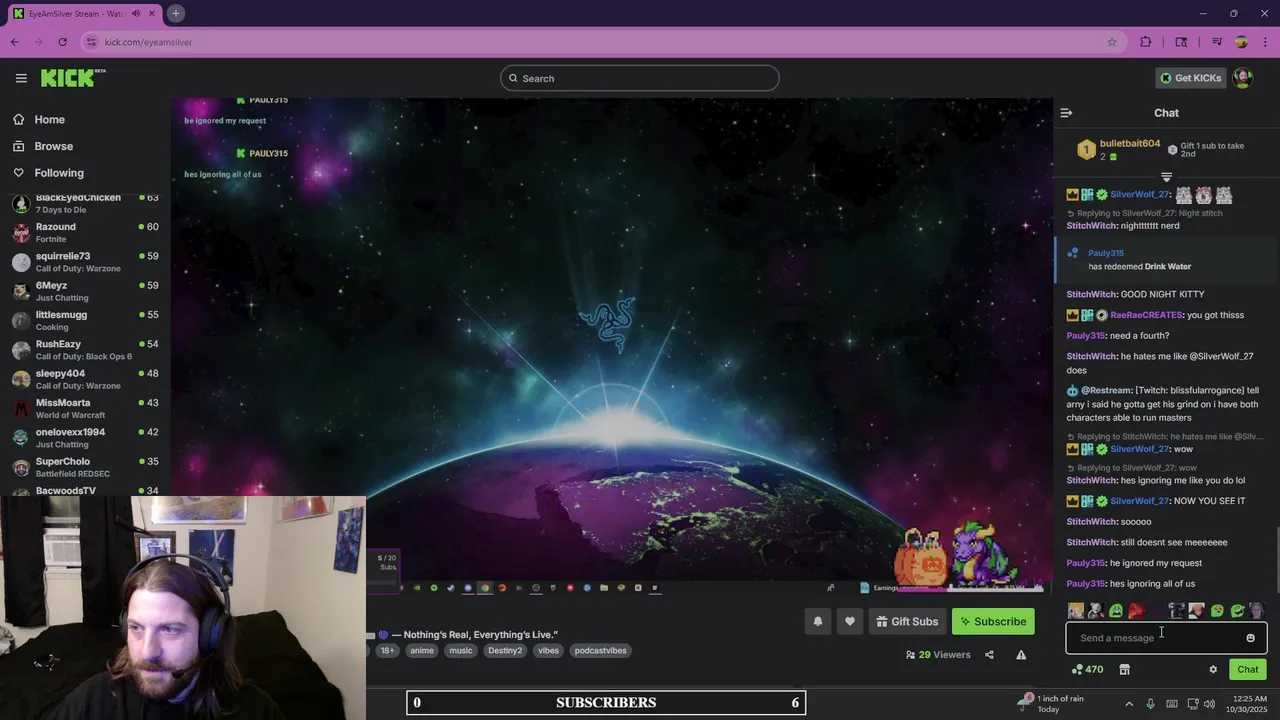Open the tab search icon in toolbar
The width and height of the screenshot is (1280, 720).
click(1181, 42)
